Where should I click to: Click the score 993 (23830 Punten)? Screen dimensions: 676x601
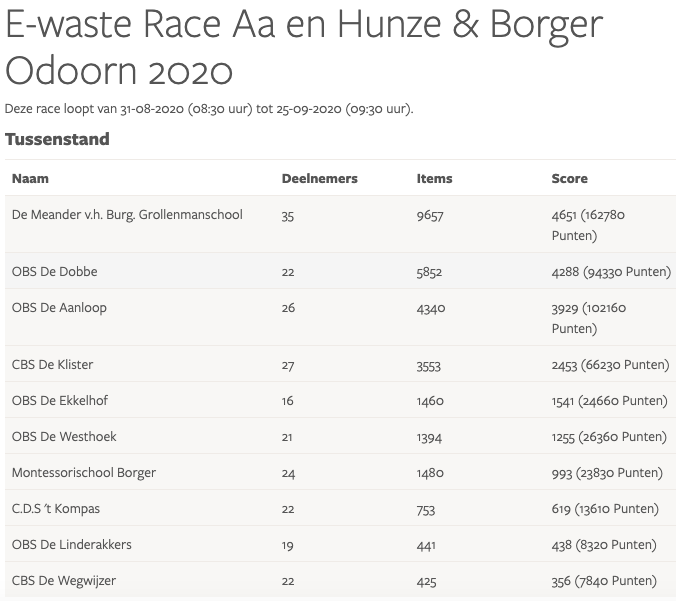[607, 472]
